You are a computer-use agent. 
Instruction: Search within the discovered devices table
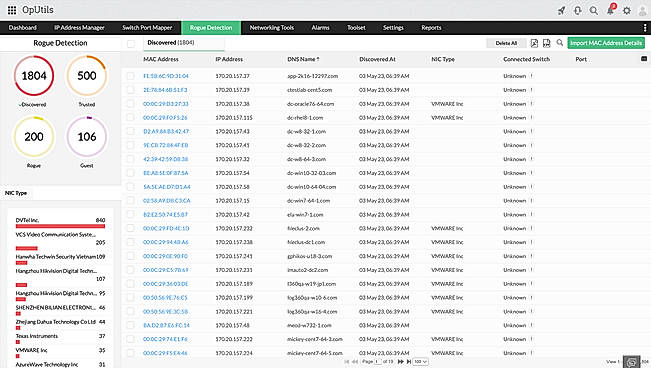pyautogui.click(x=560, y=42)
